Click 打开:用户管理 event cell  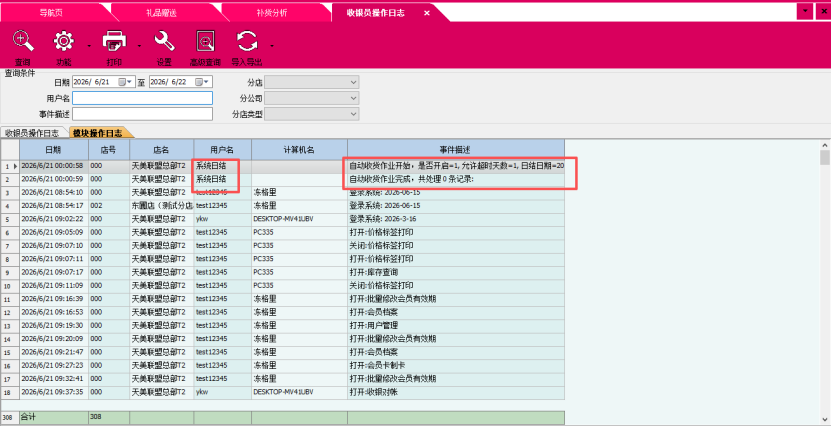[456, 325]
